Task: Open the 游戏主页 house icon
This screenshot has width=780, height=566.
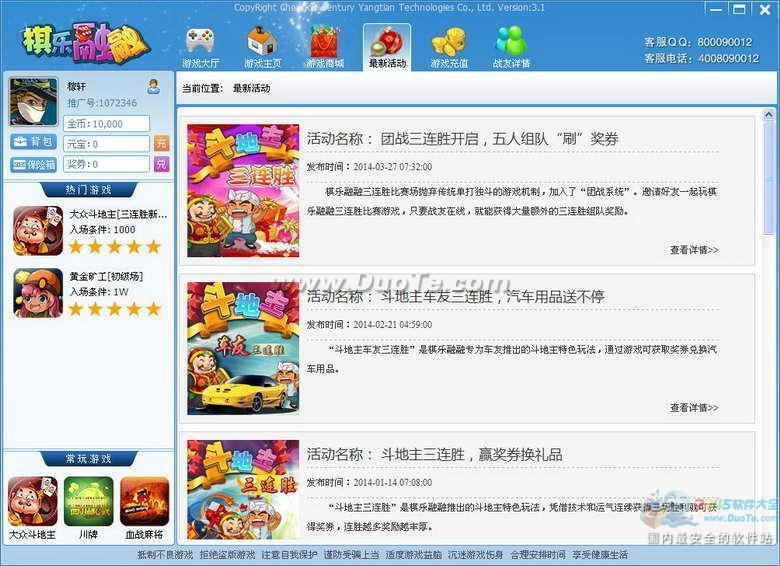Action: (x=263, y=46)
